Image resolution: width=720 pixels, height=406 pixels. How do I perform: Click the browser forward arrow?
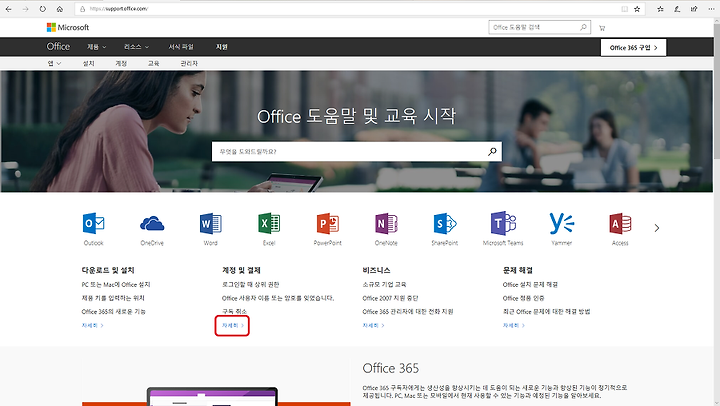coord(25,9)
